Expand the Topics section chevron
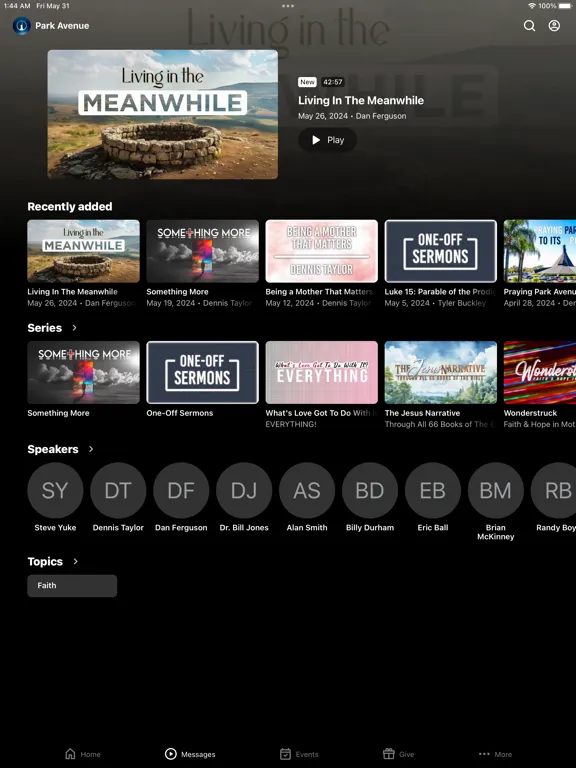This screenshot has height=768, width=576. [x=75, y=561]
